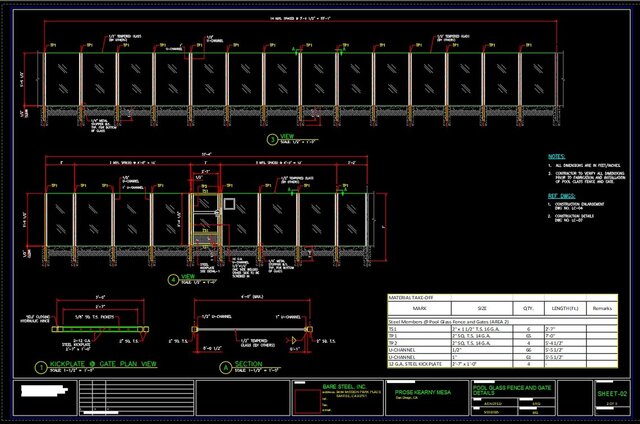The width and height of the screenshot is (640, 424).
Task: Click the SIZE column header in table
Action: [482, 309]
